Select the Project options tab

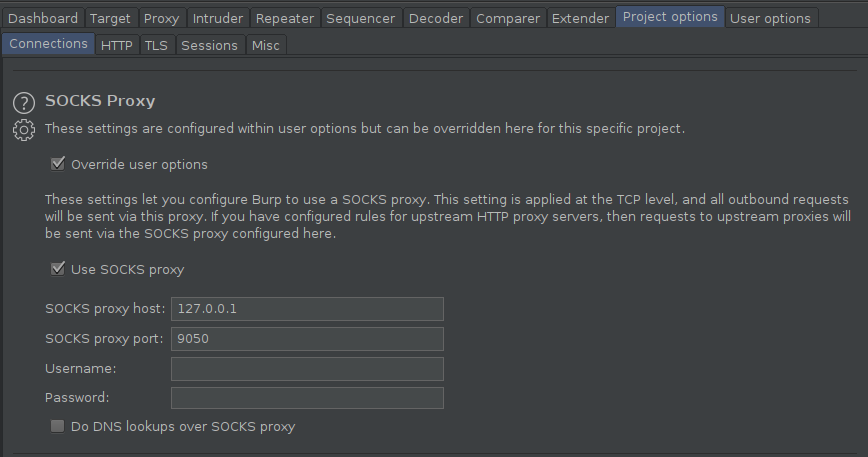click(670, 17)
